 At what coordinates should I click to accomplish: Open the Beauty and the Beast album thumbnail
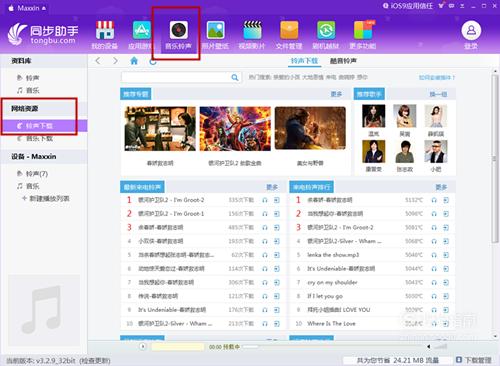(310, 128)
